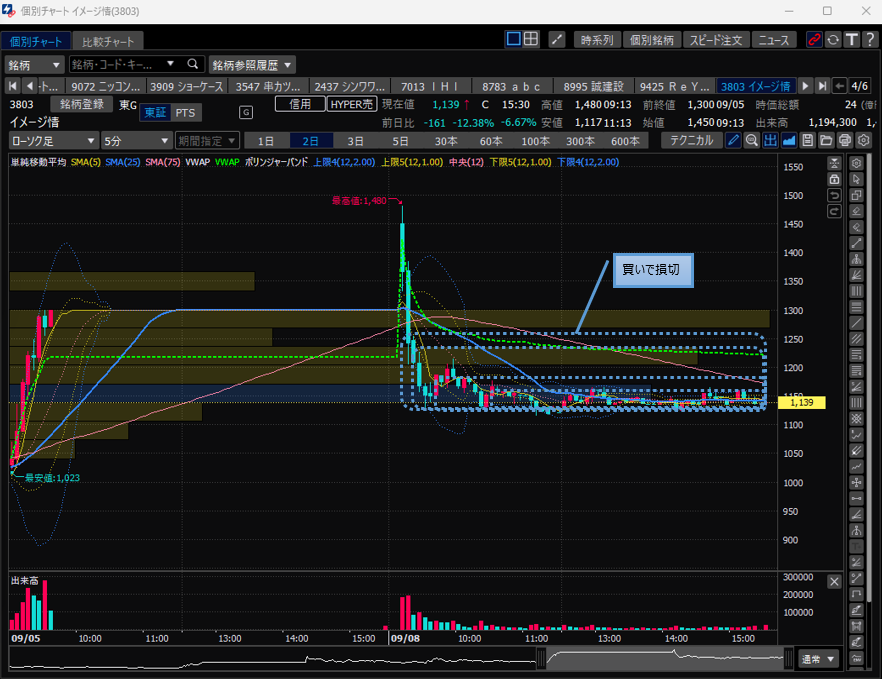This screenshot has height=679, width=882.
Task: Click the redo arrow beside the price scale
Action: [x=834, y=210]
